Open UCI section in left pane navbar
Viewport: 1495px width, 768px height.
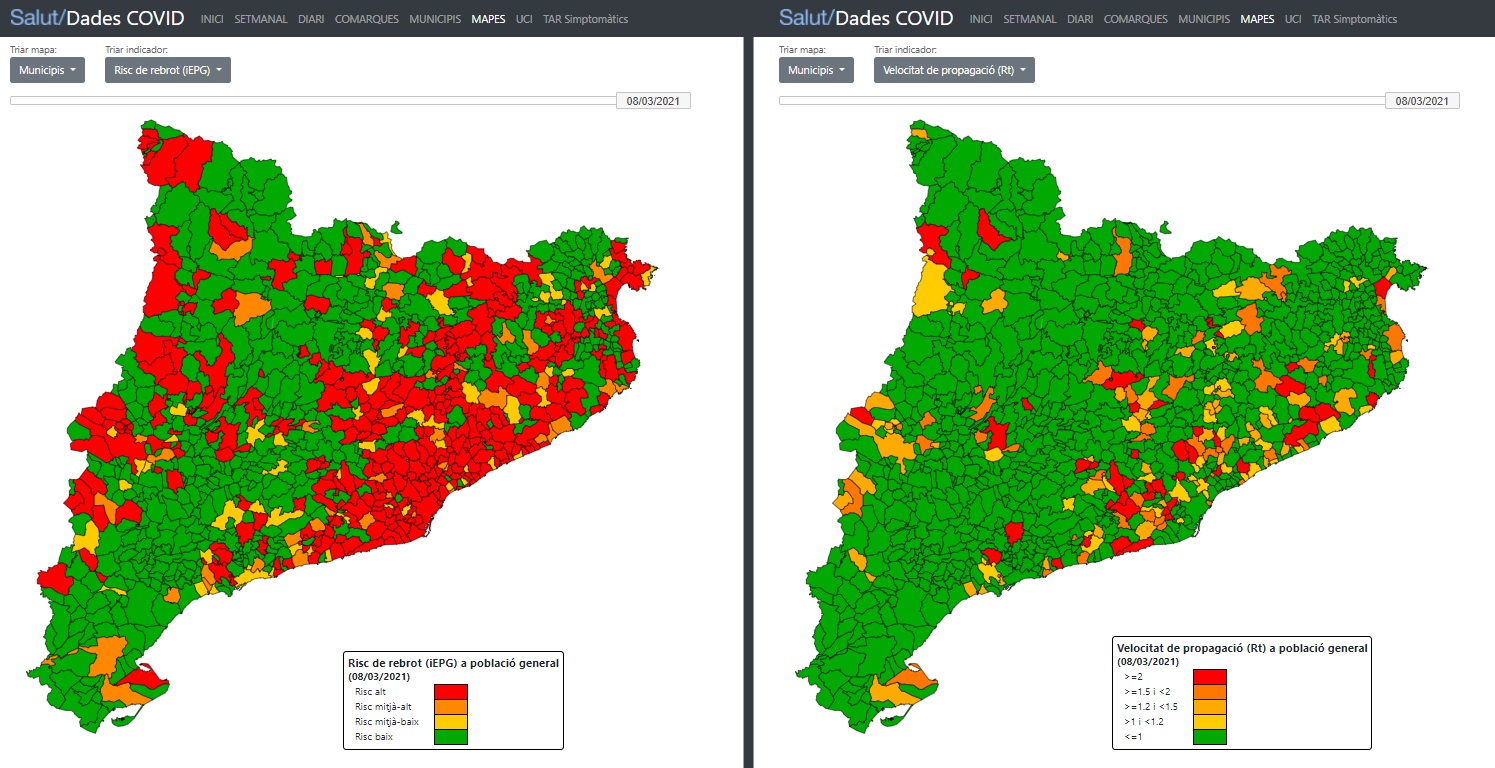[x=524, y=19]
